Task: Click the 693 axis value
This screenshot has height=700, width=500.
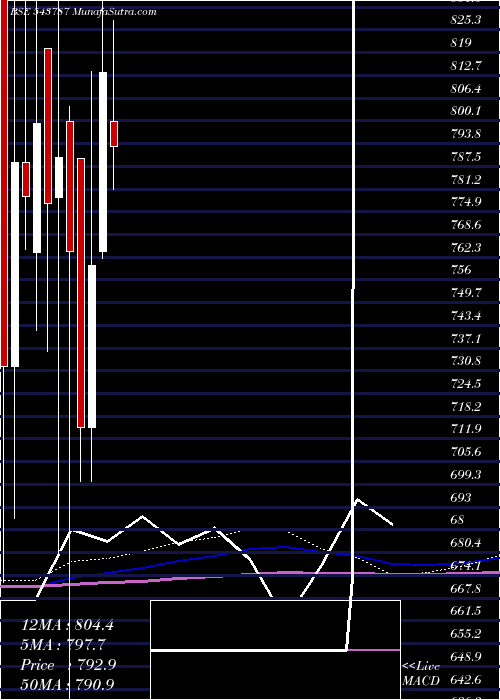Action: pos(460,497)
